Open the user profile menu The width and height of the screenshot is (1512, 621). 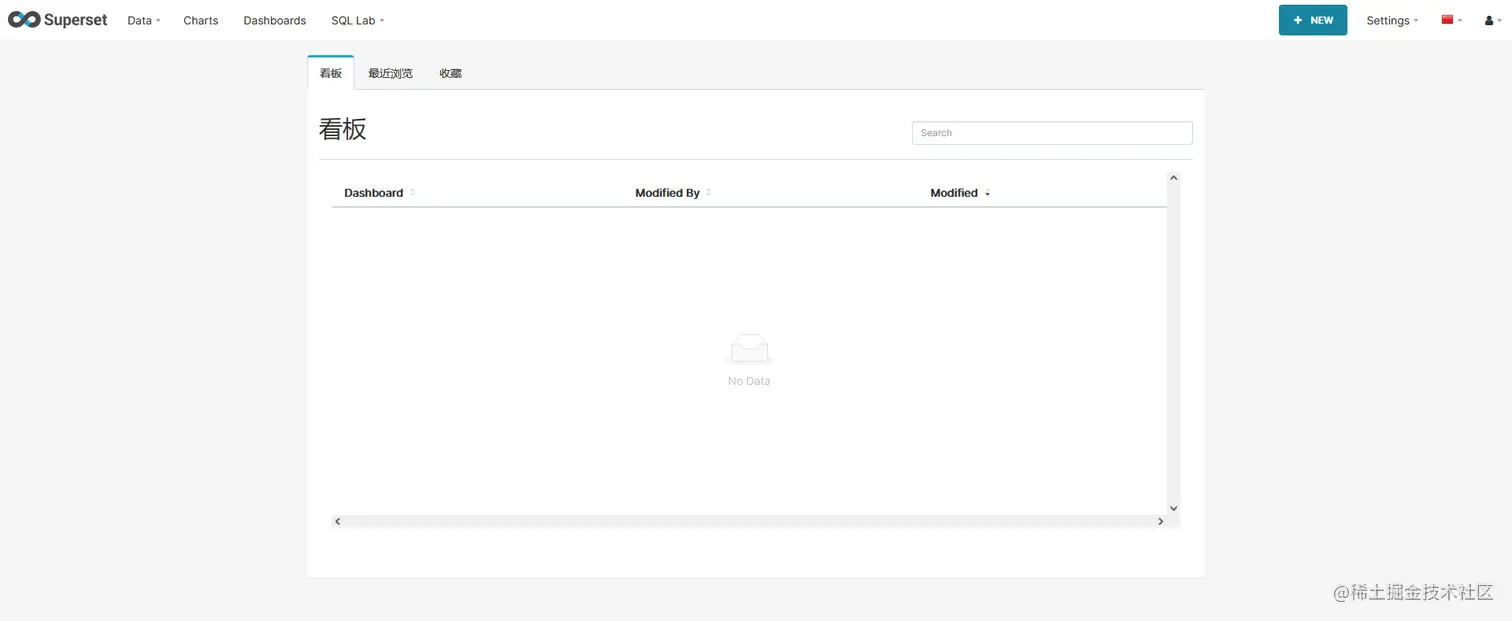coord(1493,20)
